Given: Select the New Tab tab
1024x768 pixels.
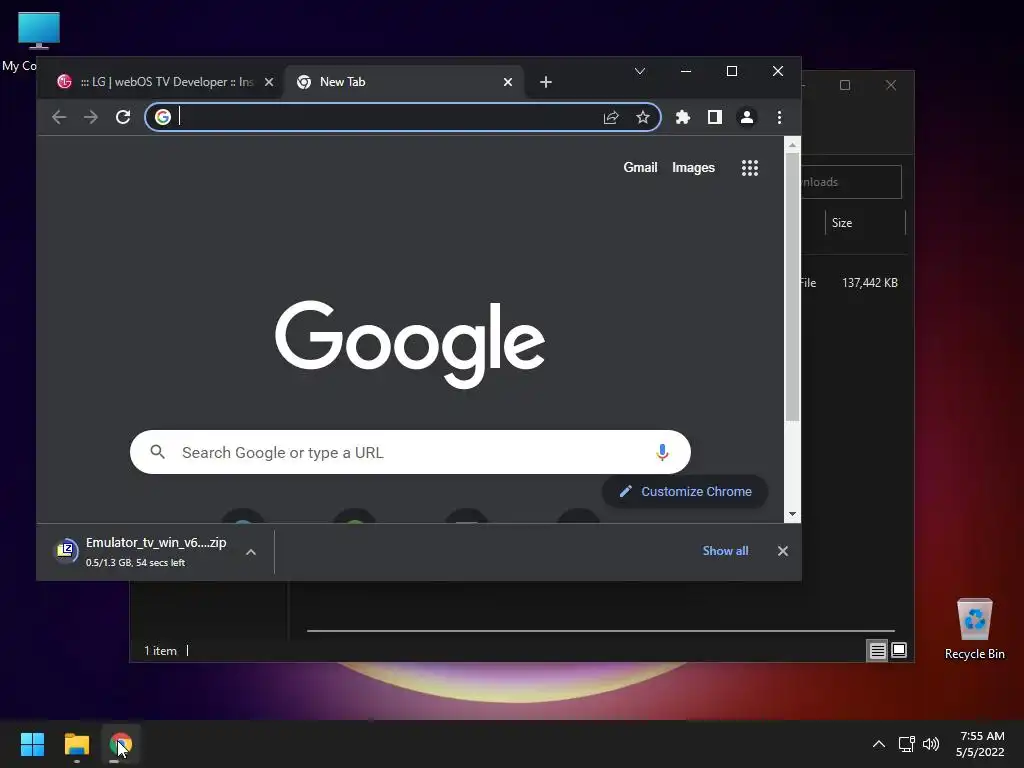Looking at the screenshot, I should click(402, 82).
